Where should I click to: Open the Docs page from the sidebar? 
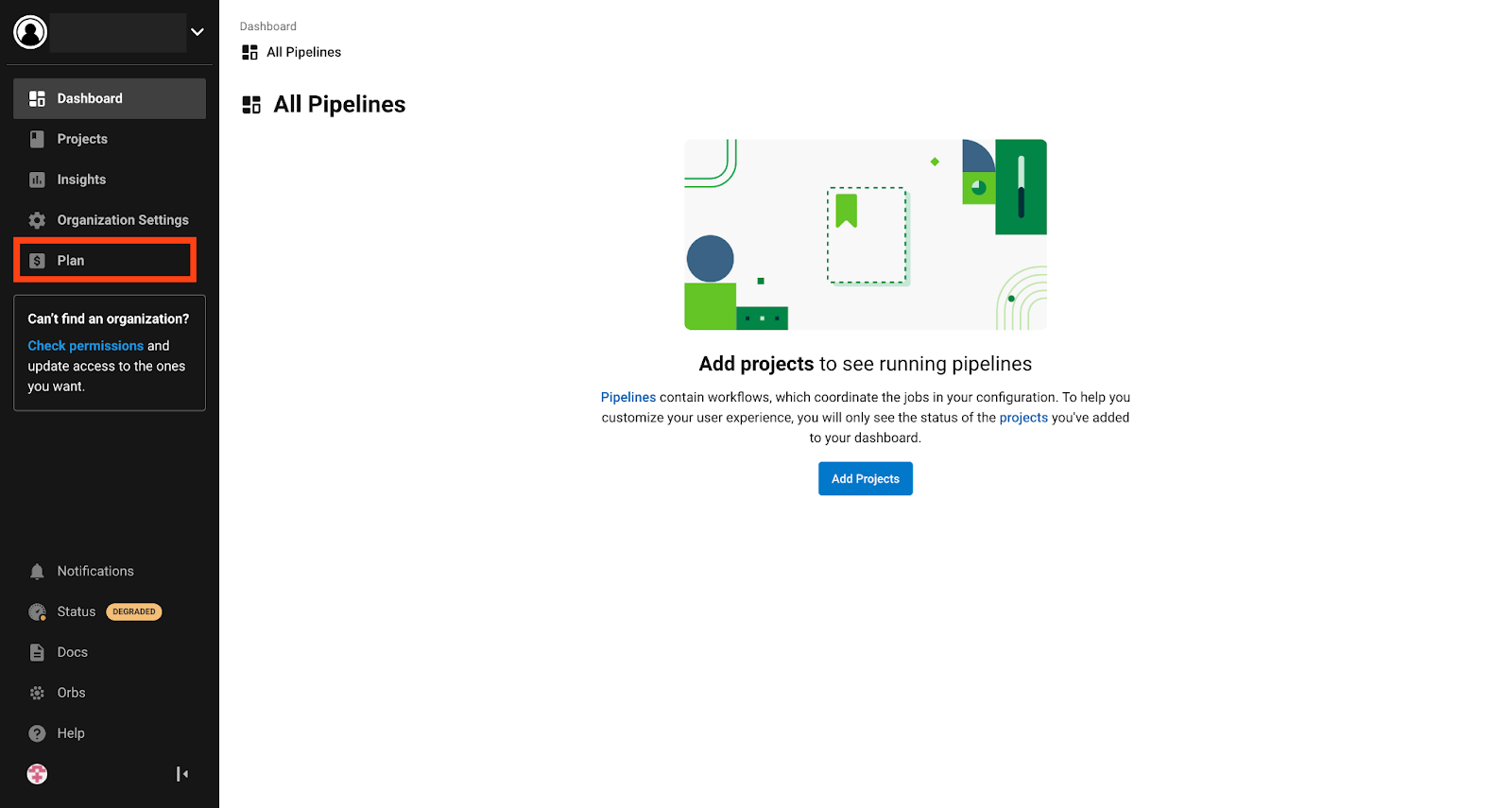click(x=72, y=652)
